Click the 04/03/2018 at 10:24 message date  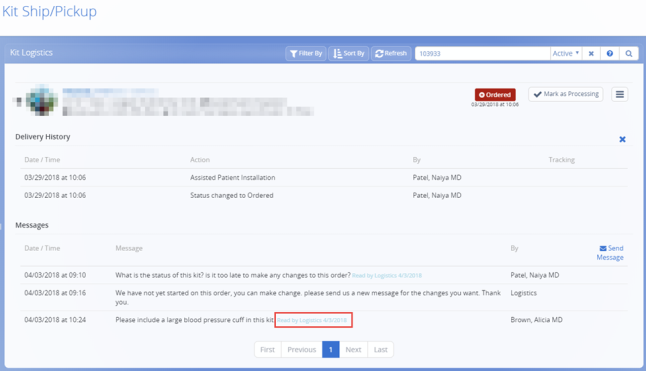(x=55, y=320)
